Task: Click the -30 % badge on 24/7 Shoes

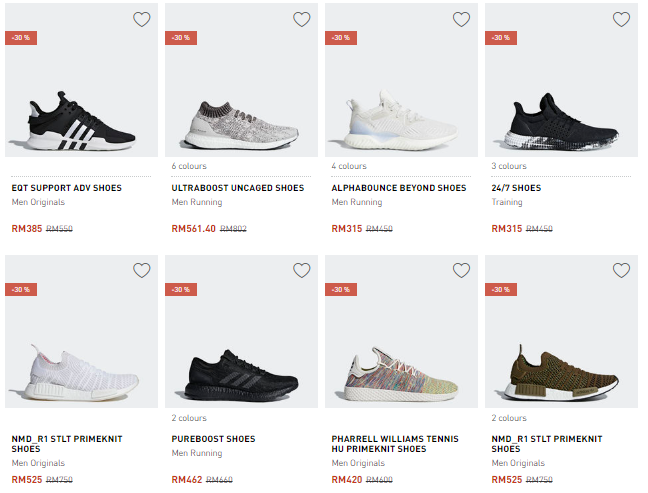Action: pos(500,38)
